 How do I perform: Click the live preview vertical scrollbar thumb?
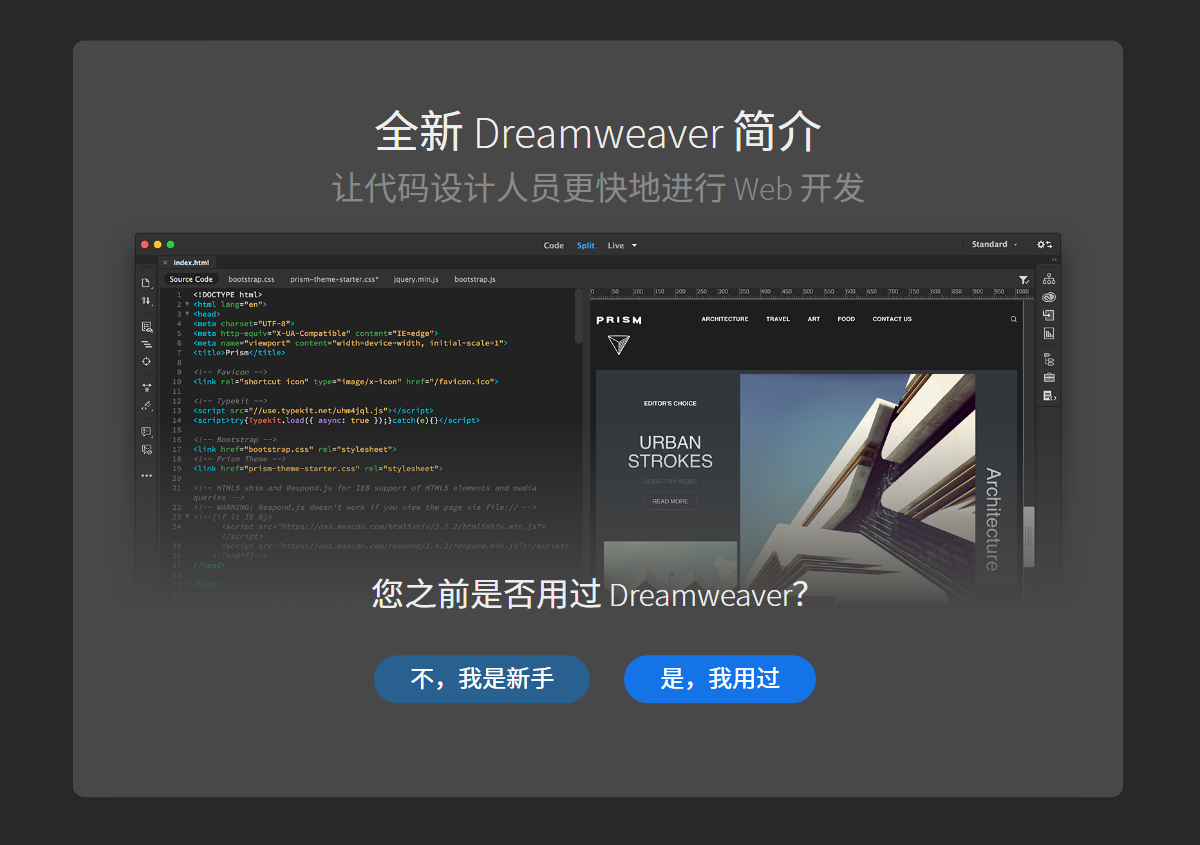pos(1028,536)
